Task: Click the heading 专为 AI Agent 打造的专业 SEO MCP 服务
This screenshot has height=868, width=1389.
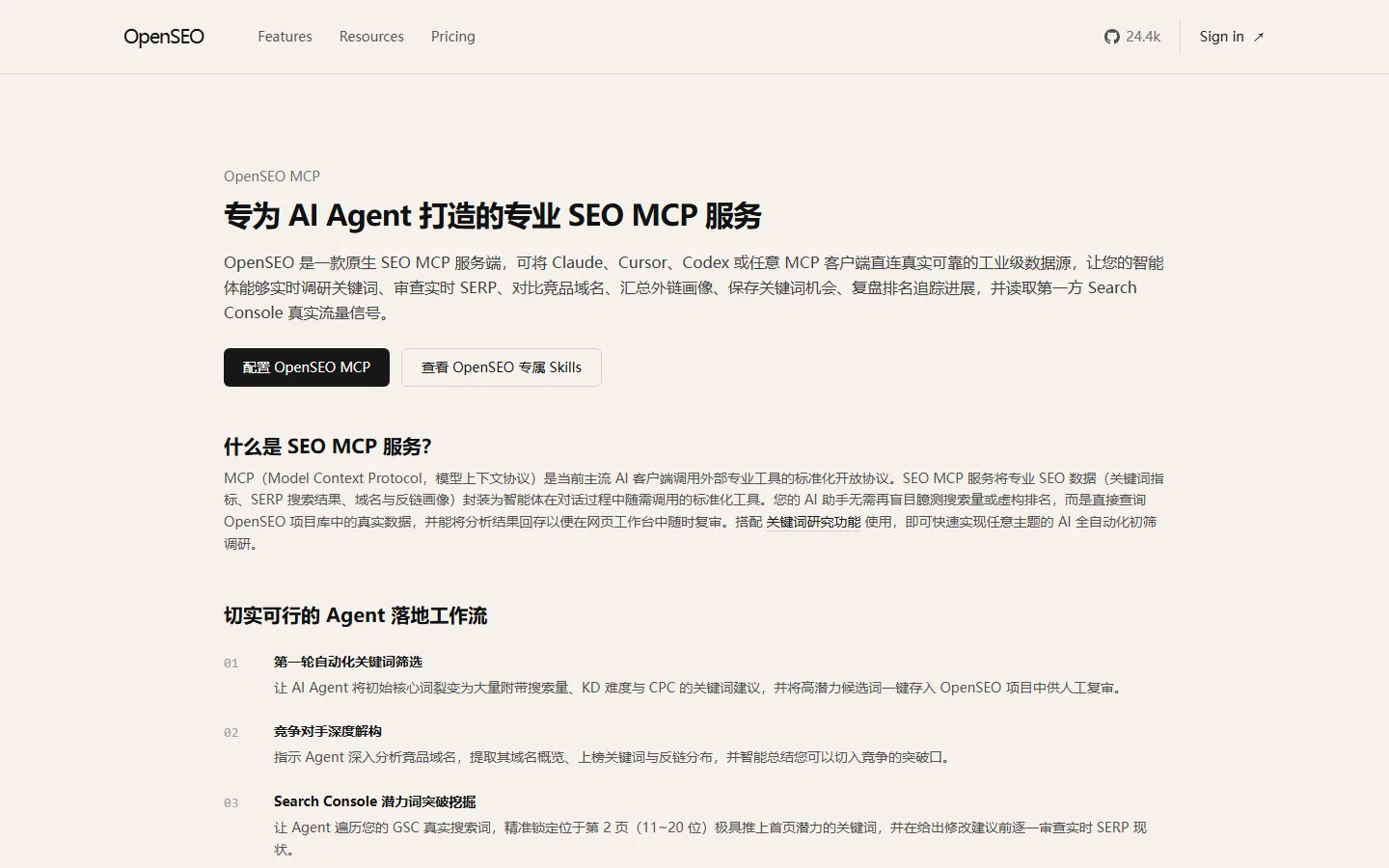Action: (493, 215)
